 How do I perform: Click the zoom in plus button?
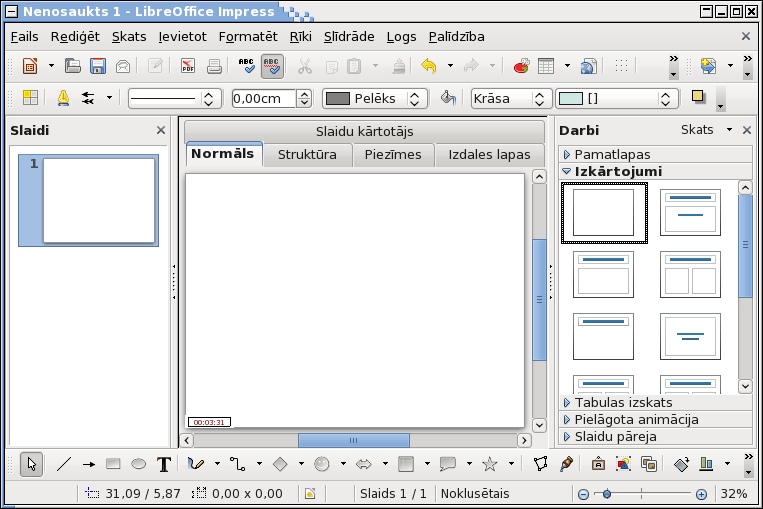point(701,494)
